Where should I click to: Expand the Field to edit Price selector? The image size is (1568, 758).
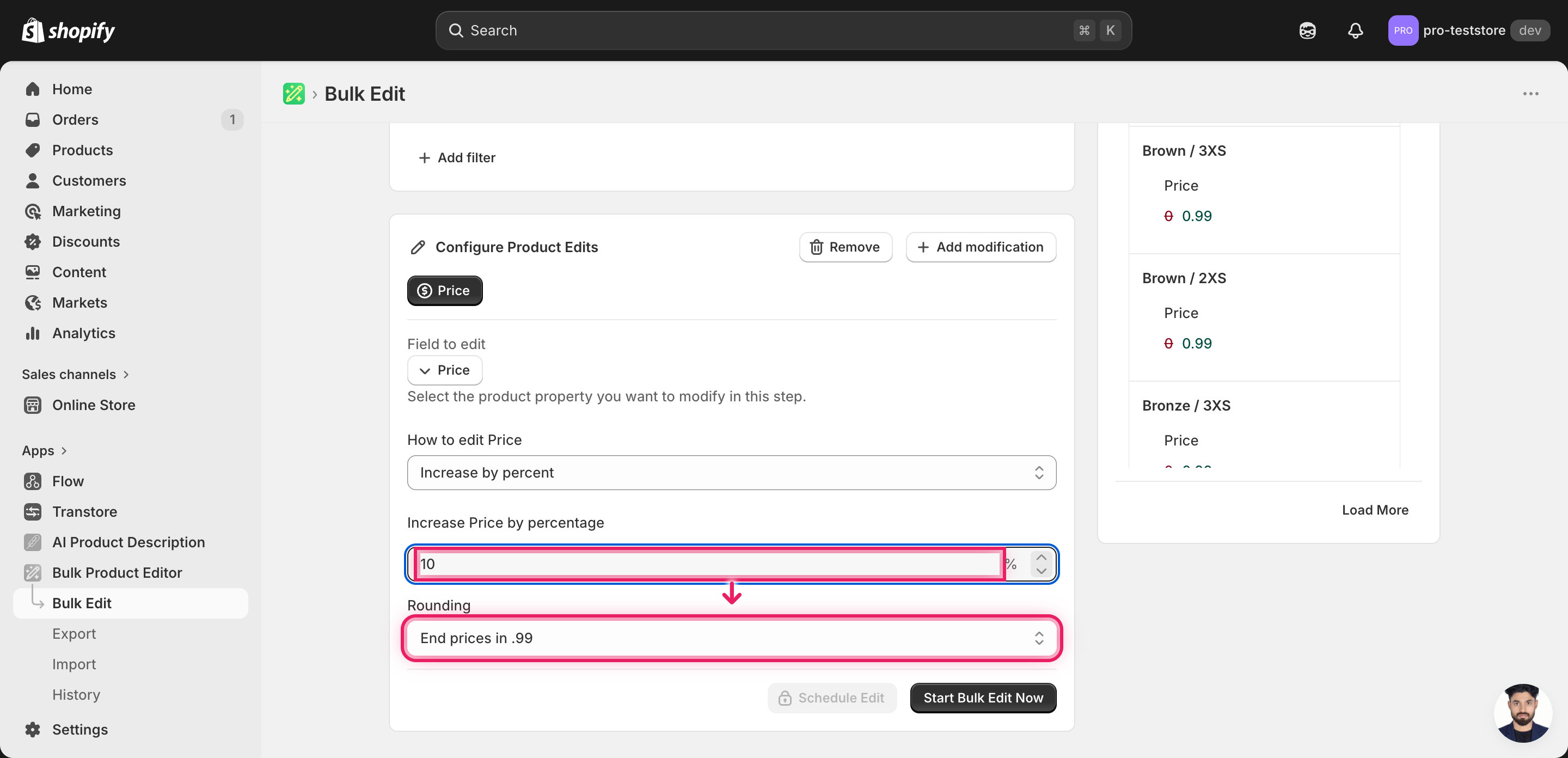(444, 370)
